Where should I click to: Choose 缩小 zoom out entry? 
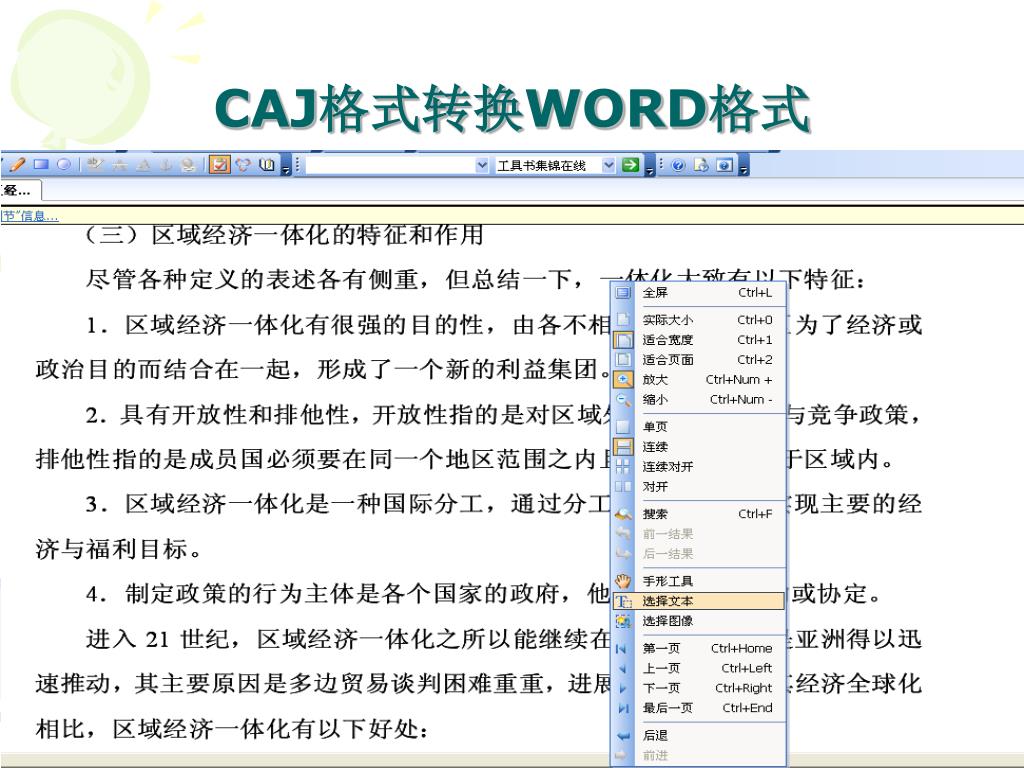pyautogui.click(x=699, y=400)
